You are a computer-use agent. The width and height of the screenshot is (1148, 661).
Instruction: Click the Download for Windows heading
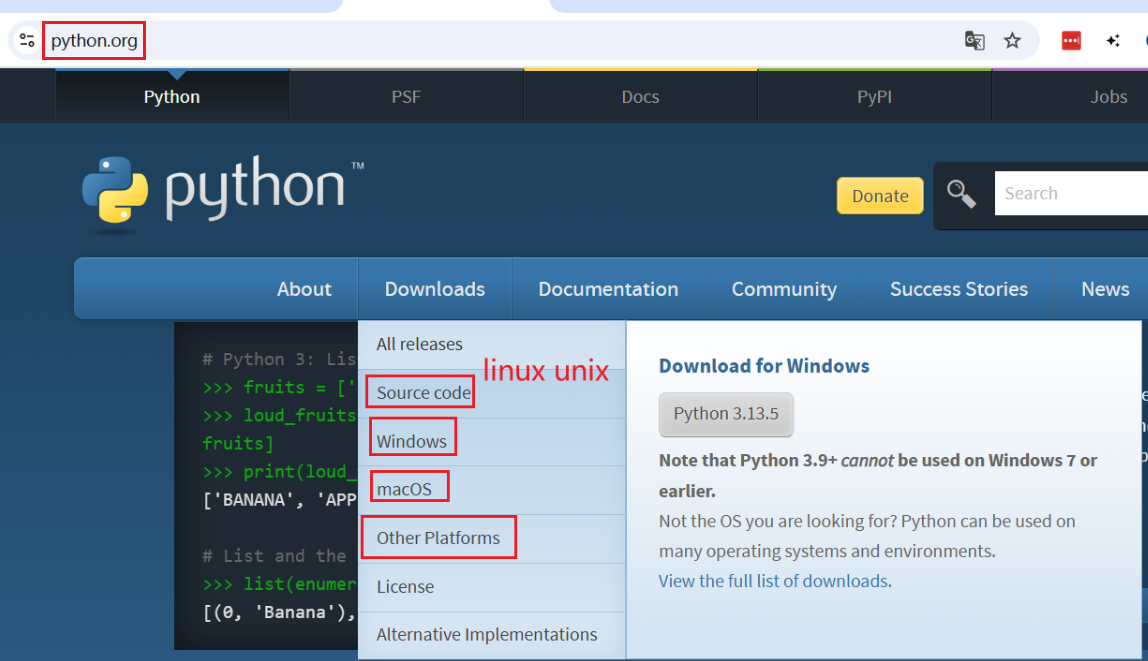click(x=764, y=366)
